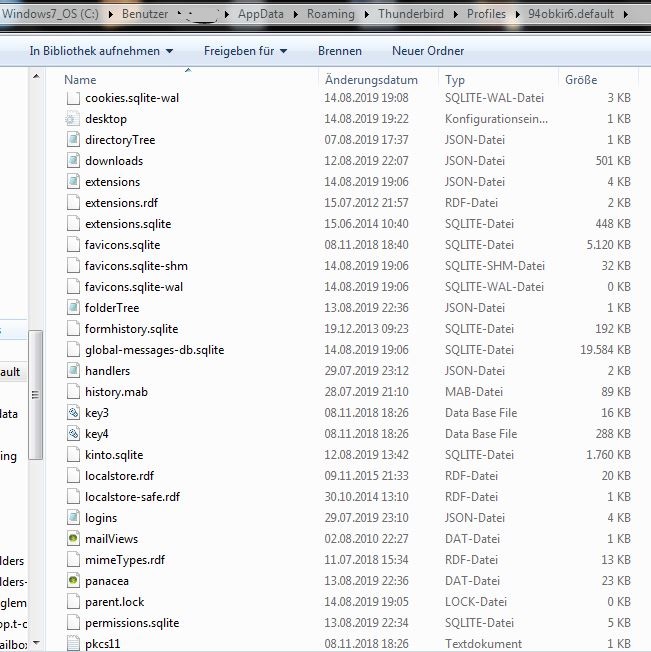Image resolution: width=651 pixels, height=652 pixels.
Task: Expand breadcrumb arrow after Profiles
Action: tap(518, 15)
